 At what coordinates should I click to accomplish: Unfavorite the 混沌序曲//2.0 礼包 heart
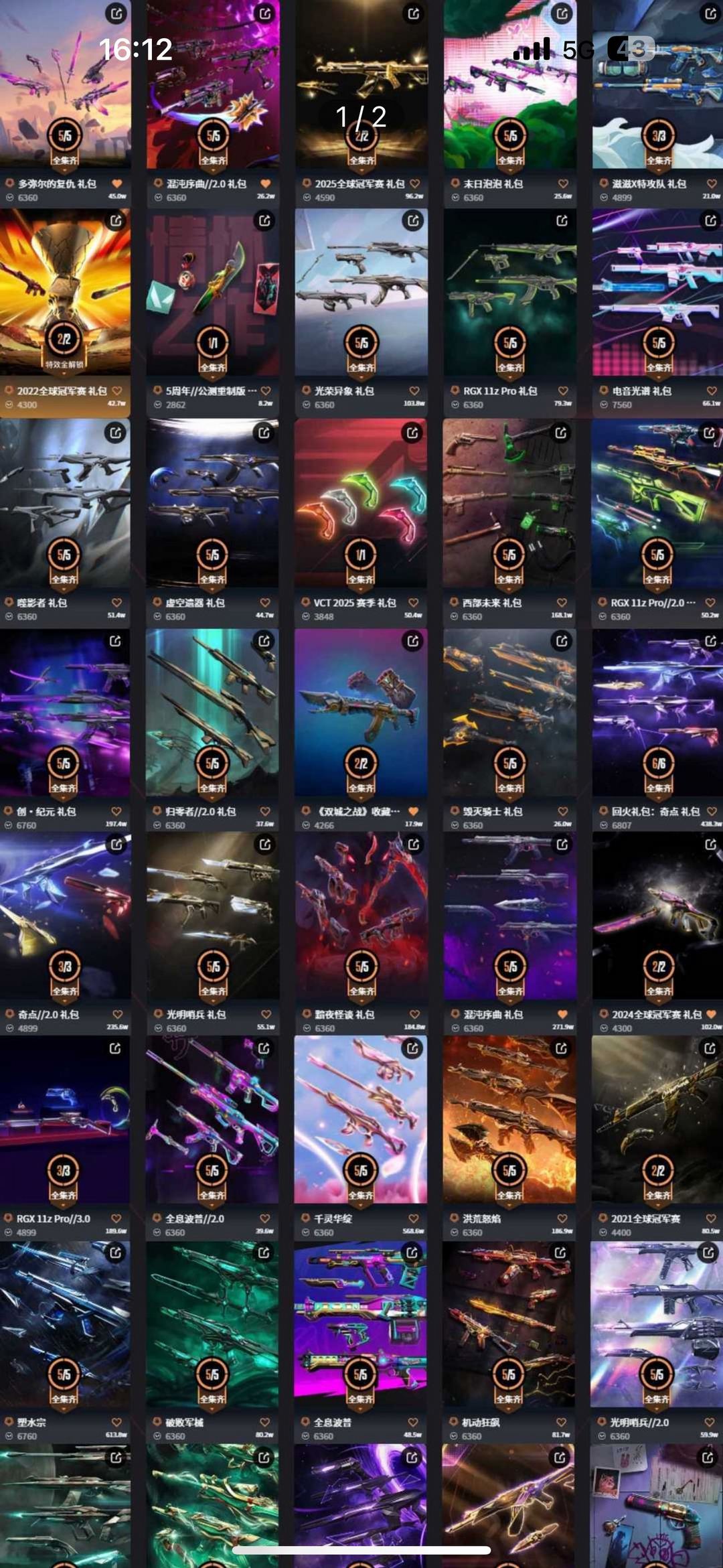click(x=265, y=184)
